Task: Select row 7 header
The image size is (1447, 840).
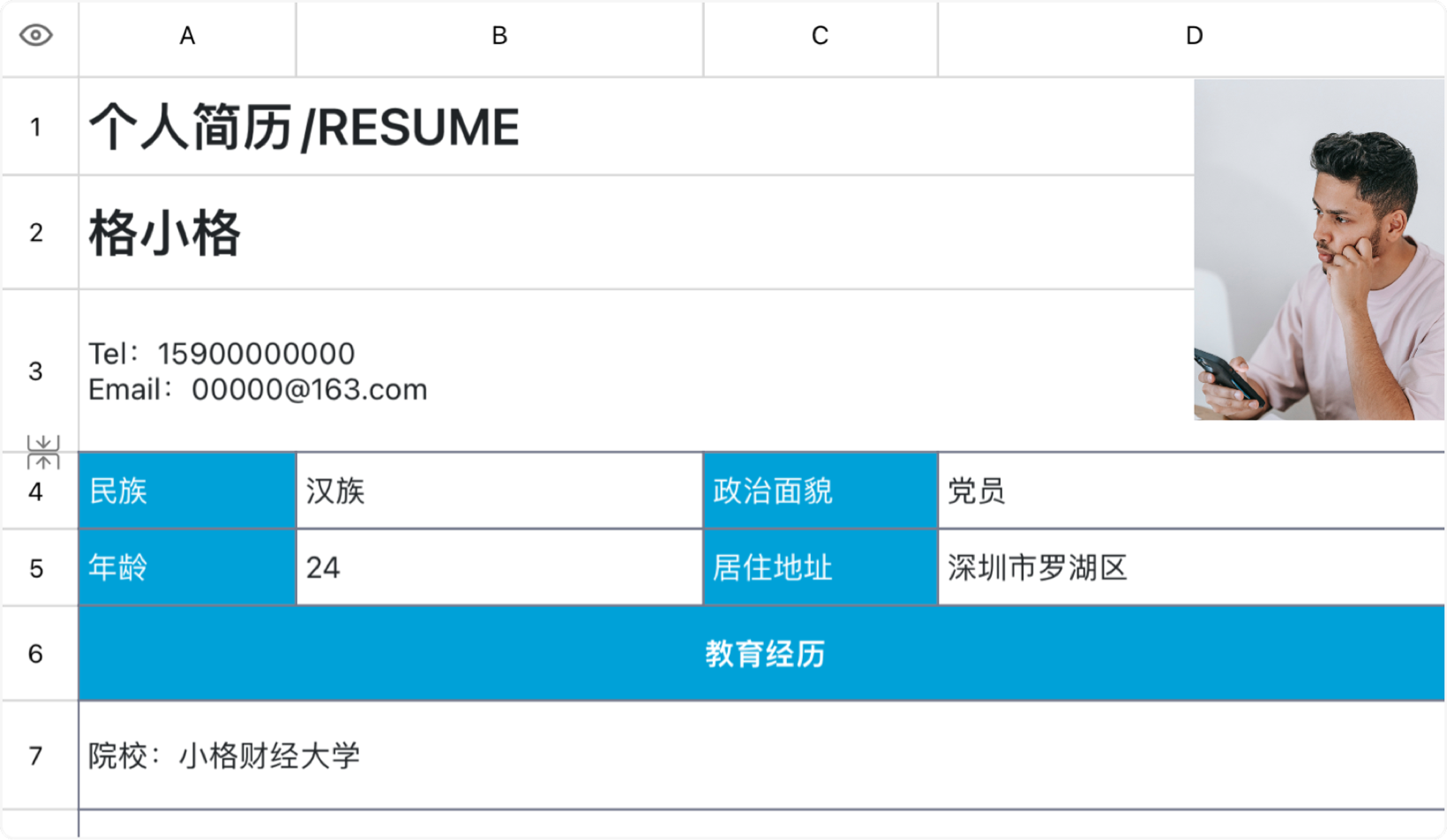Action: 39,756
